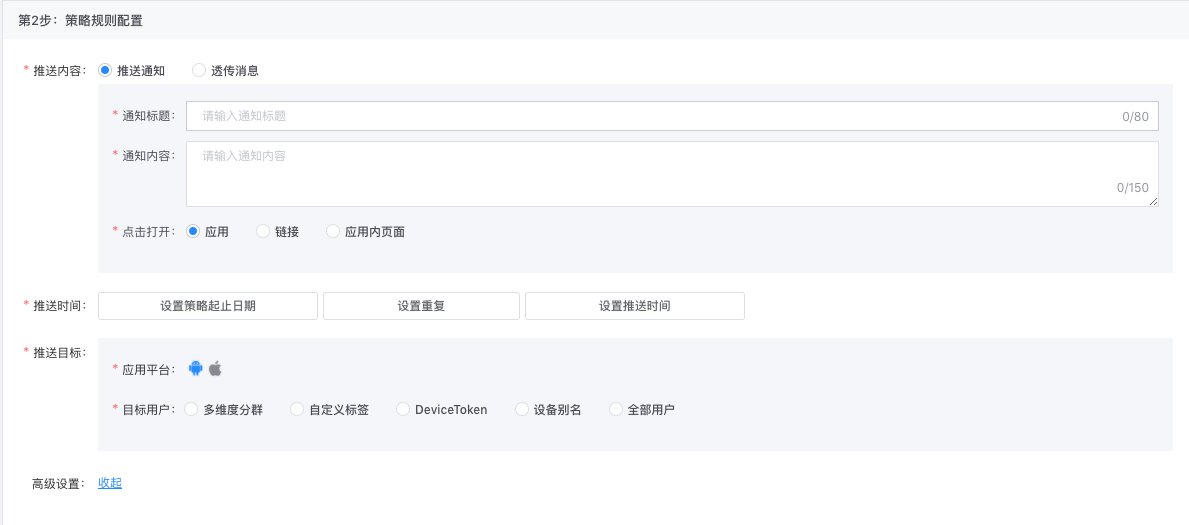The image size is (1189, 525).
Task: Collapse advanced settings via 收起 link
Action: click(110, 483)
